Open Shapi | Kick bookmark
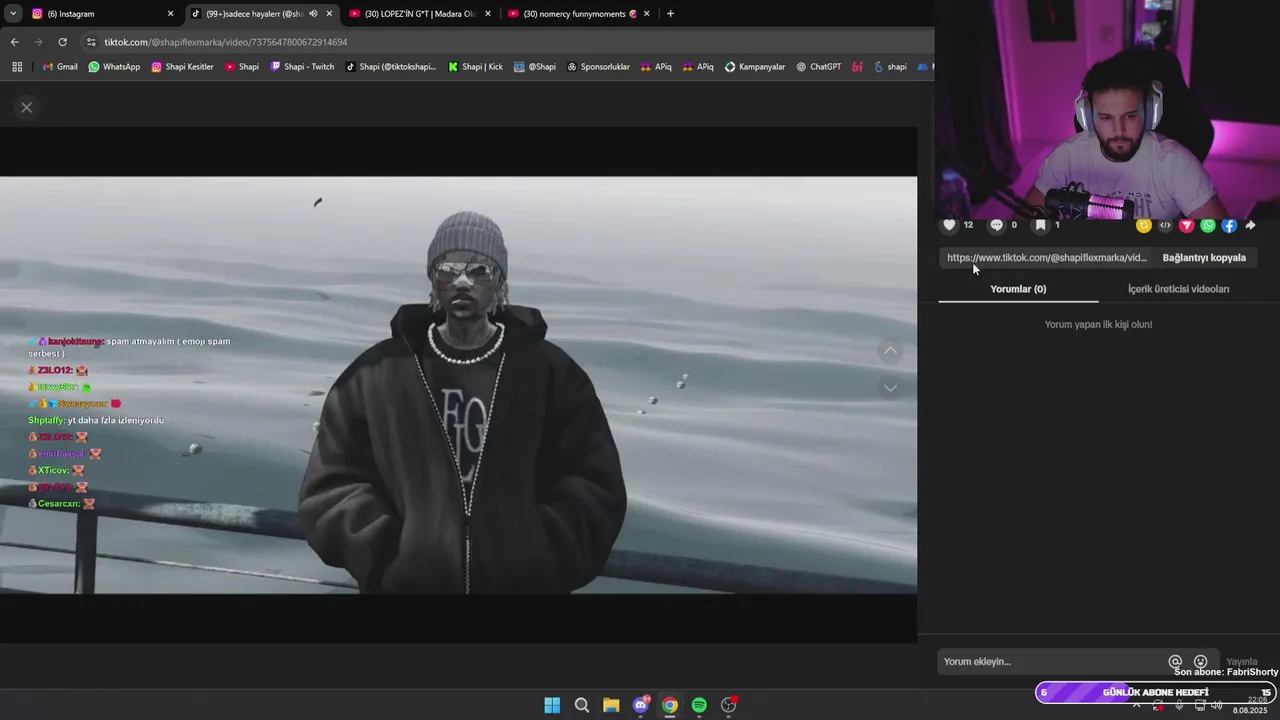Image resolution: width=1280 pixels, height=720 pixels. point(475,67)
